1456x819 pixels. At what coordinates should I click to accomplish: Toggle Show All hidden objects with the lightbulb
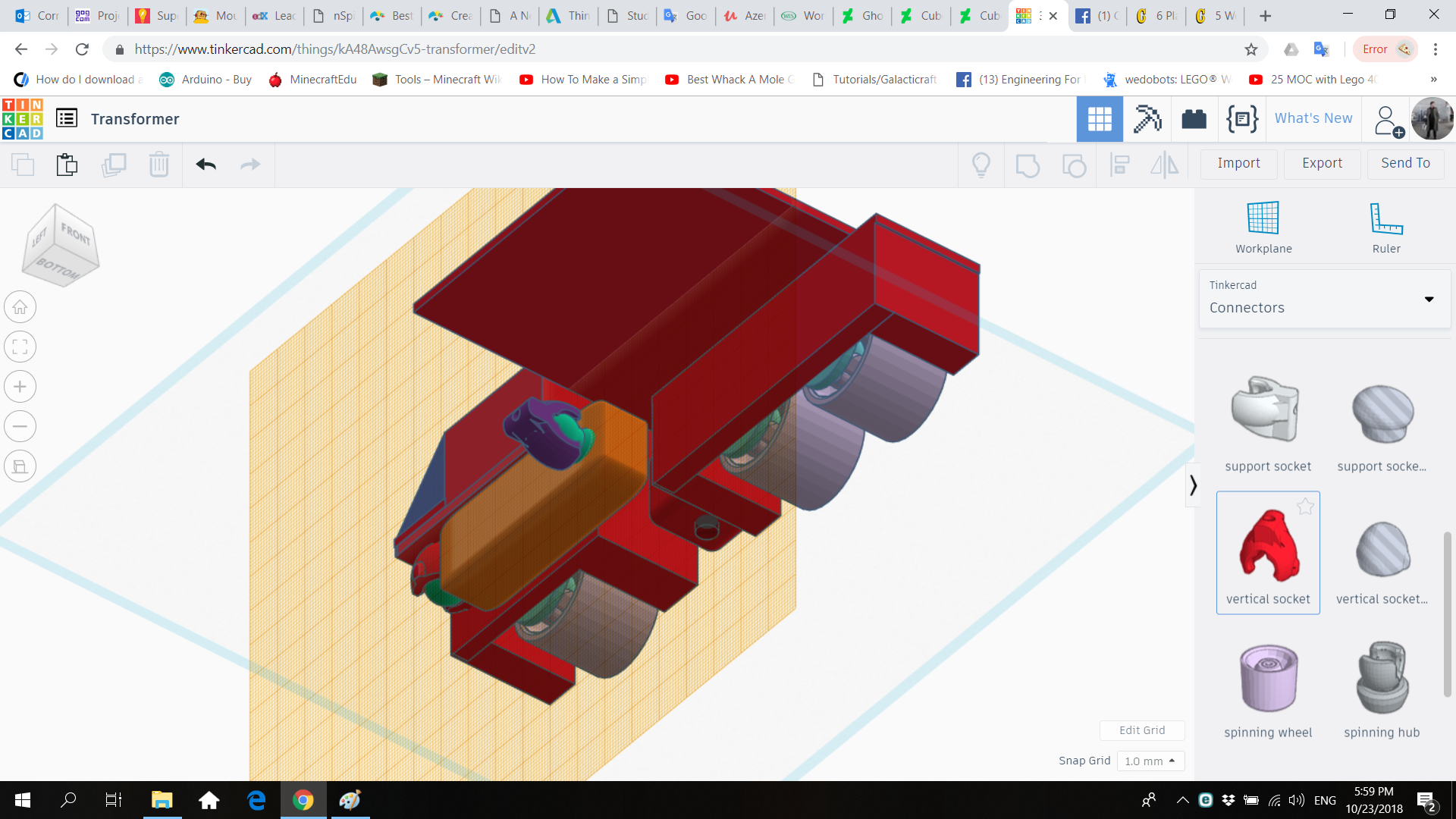click(981, 165)
